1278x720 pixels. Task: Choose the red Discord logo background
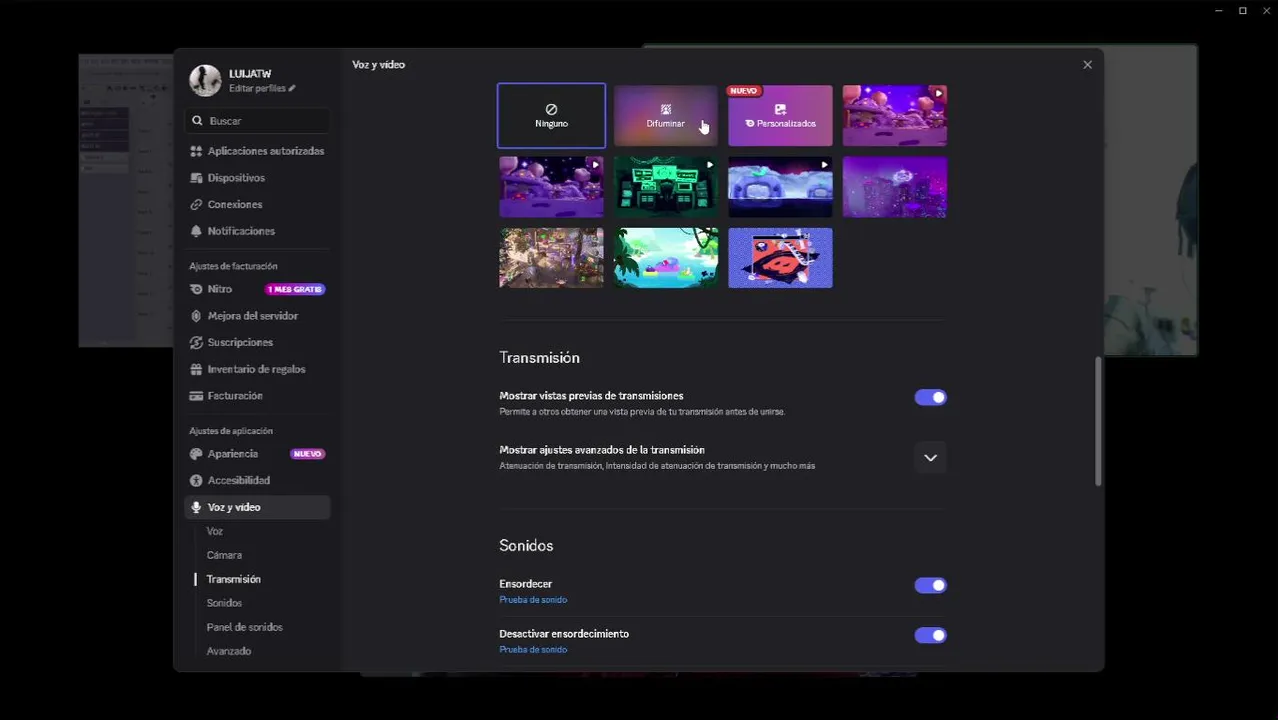(780, 258)
